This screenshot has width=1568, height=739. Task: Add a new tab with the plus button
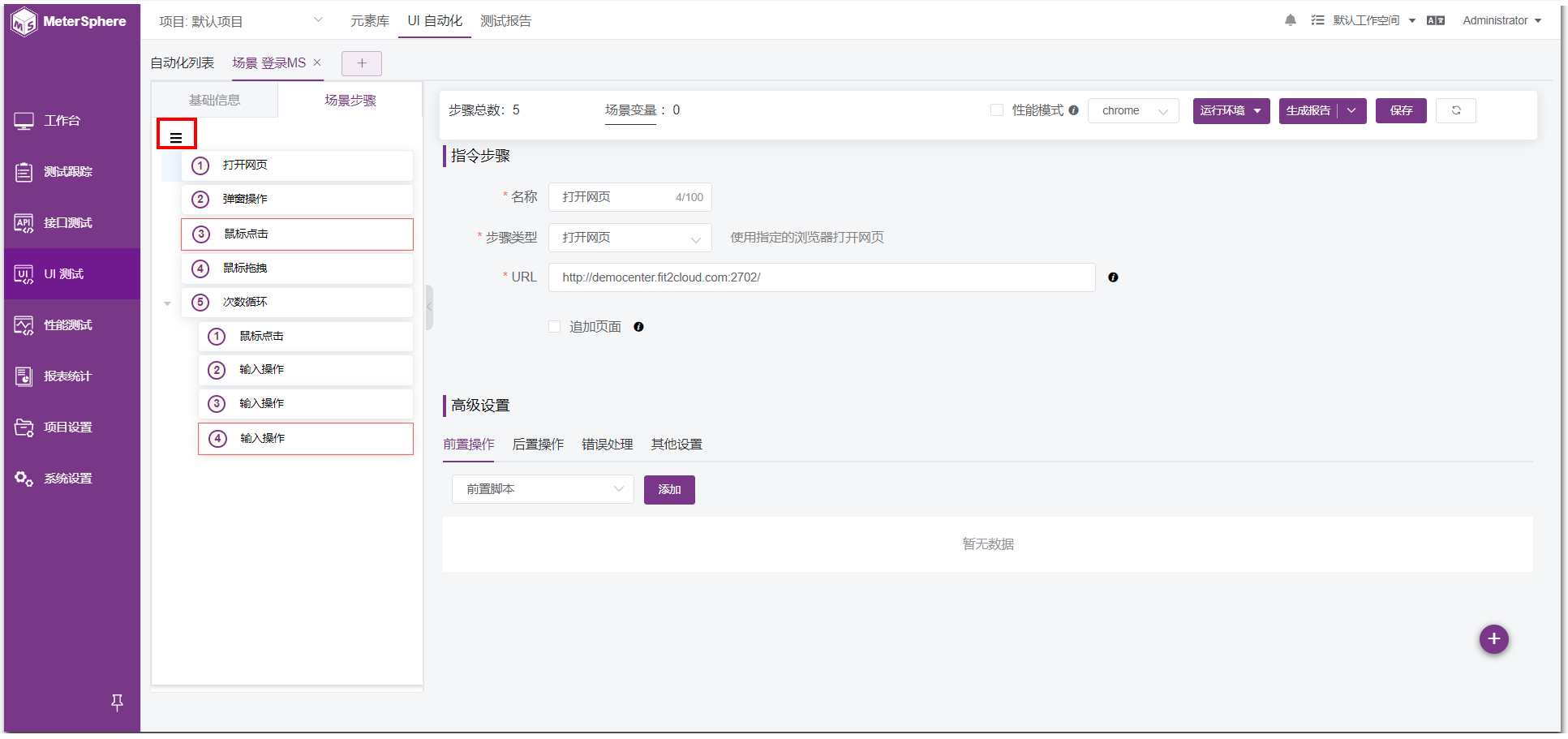coord(362,63)
